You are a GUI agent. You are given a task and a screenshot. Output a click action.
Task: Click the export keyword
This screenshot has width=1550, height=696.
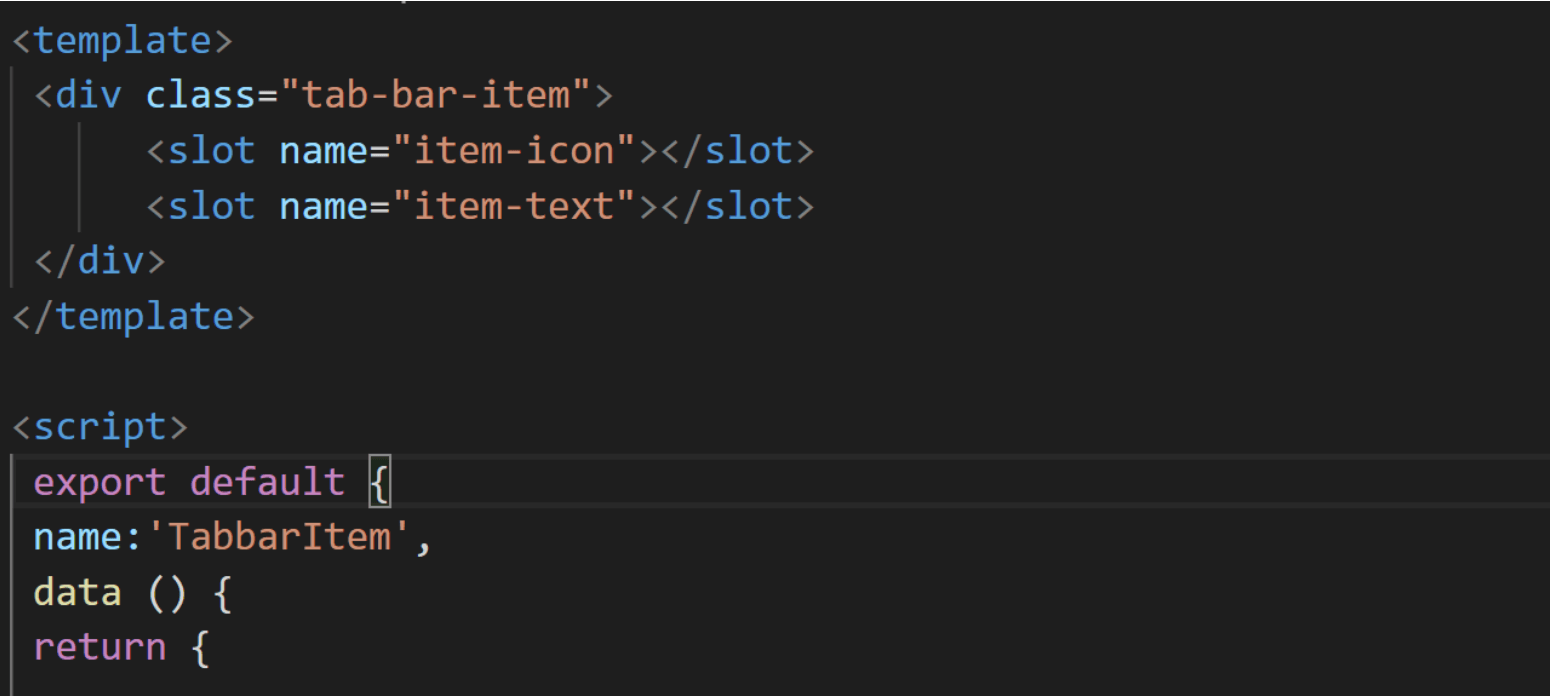[x=100, y=482]
